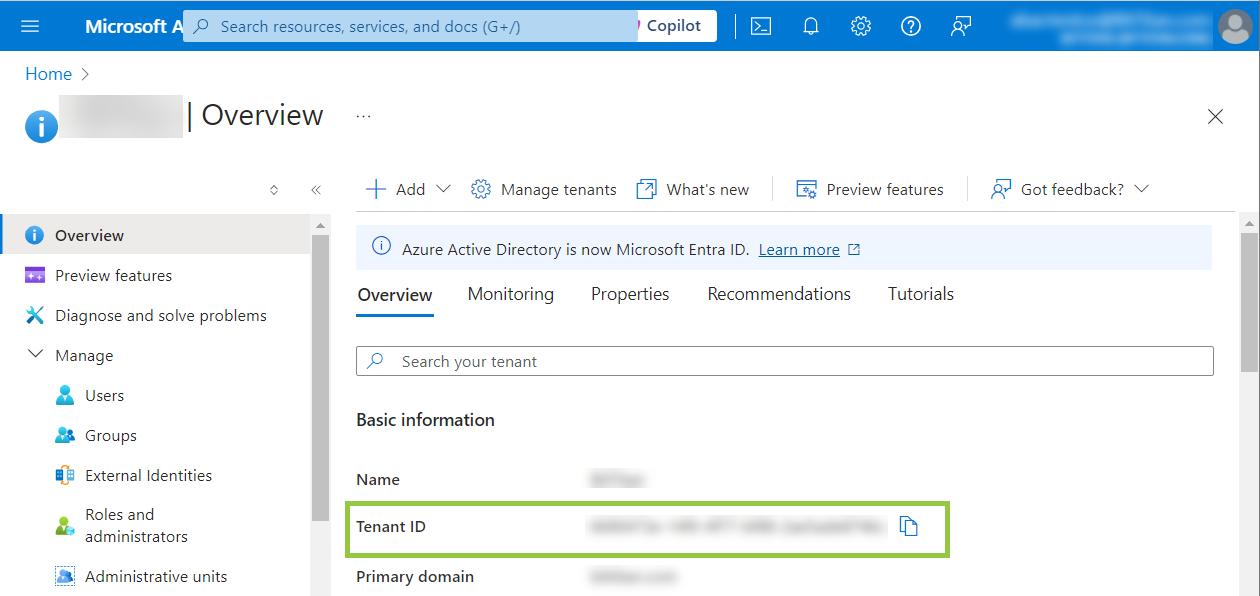Click the Learn more link
Image resolution: width=1260 pixels, height=596 pixels.
click(799, 249)
